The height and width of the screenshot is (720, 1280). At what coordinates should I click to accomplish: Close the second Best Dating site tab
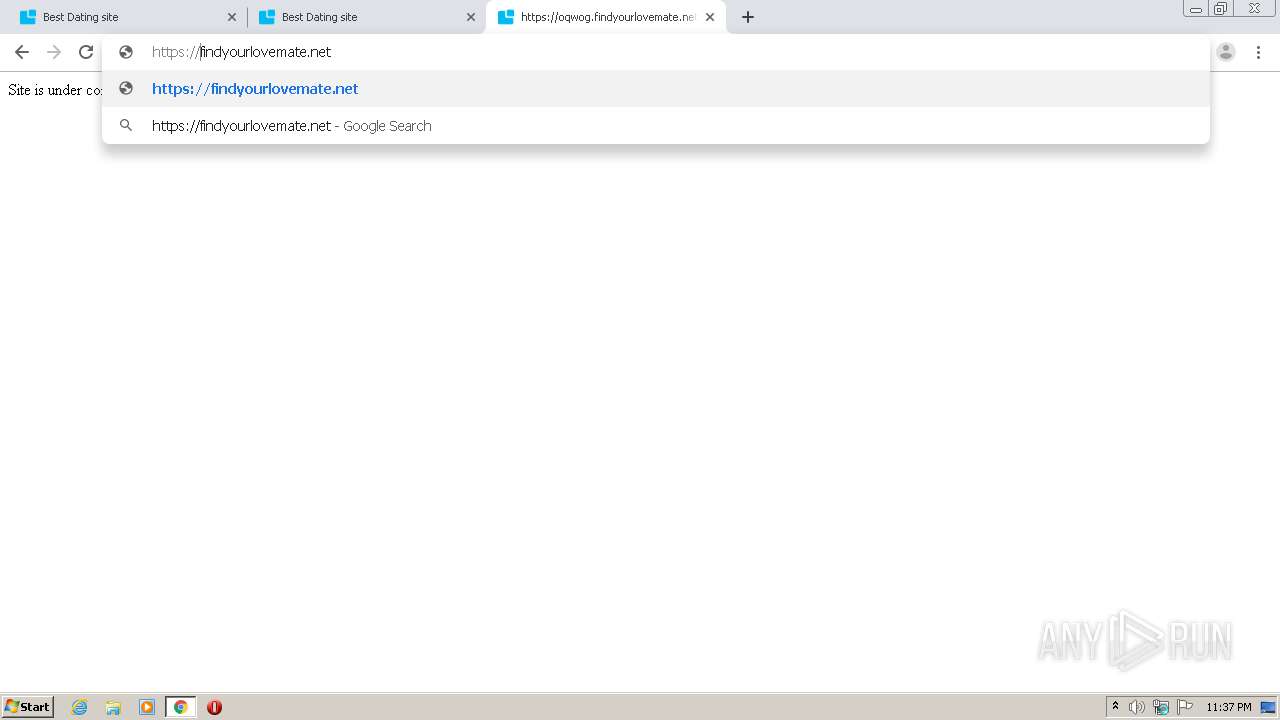pos(471,17)
